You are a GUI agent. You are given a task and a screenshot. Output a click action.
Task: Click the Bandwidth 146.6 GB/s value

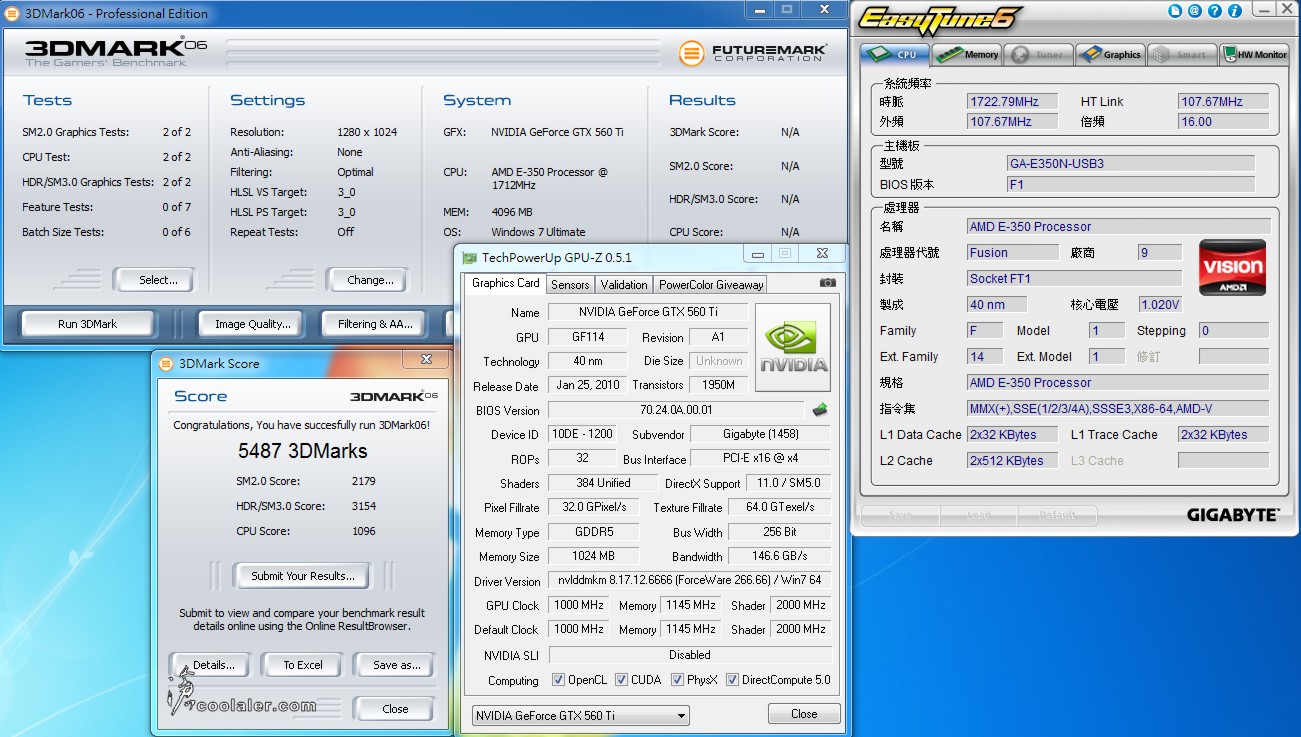point(780,557)
